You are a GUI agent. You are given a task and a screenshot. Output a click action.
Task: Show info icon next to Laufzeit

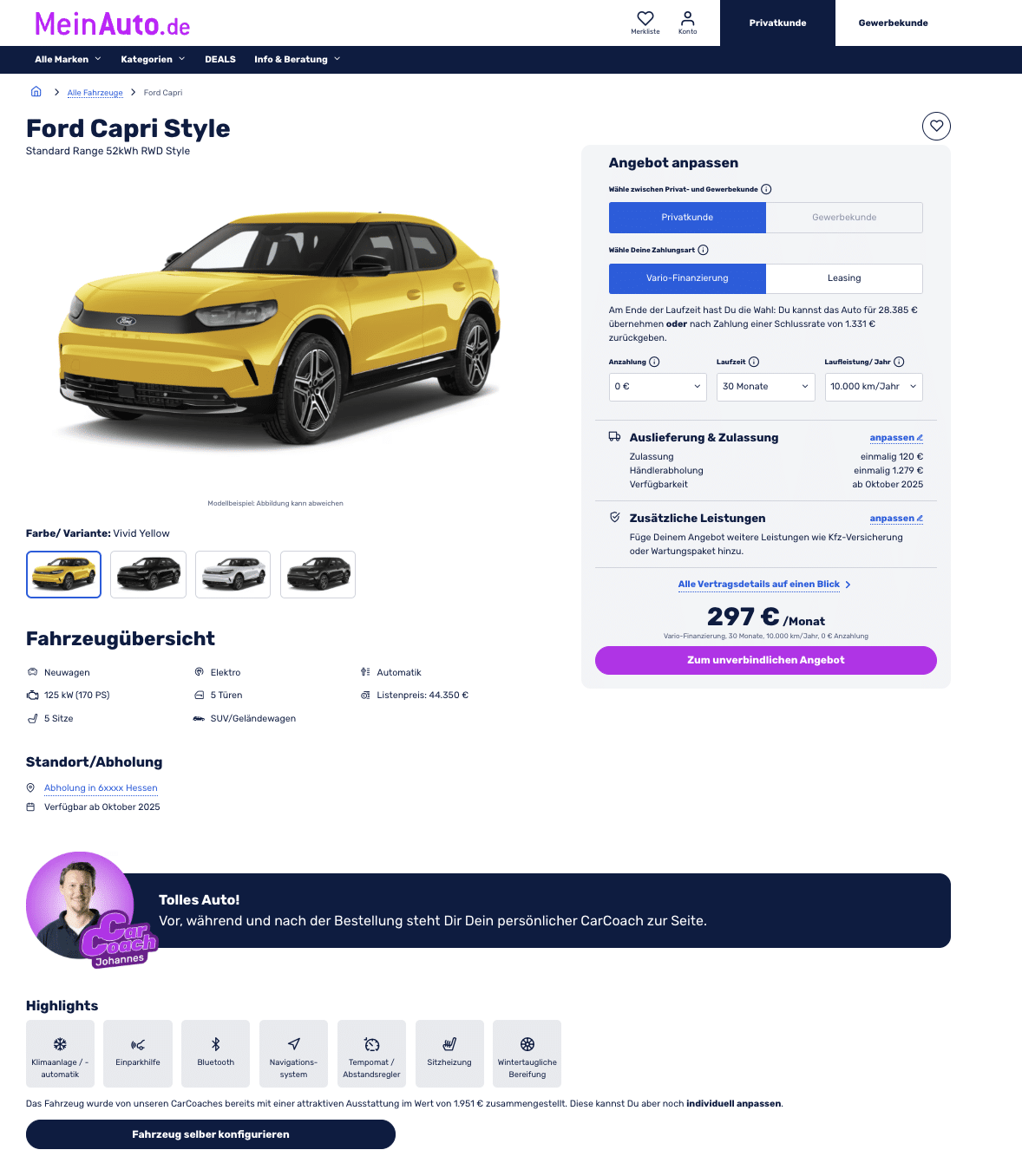point(754,362)
